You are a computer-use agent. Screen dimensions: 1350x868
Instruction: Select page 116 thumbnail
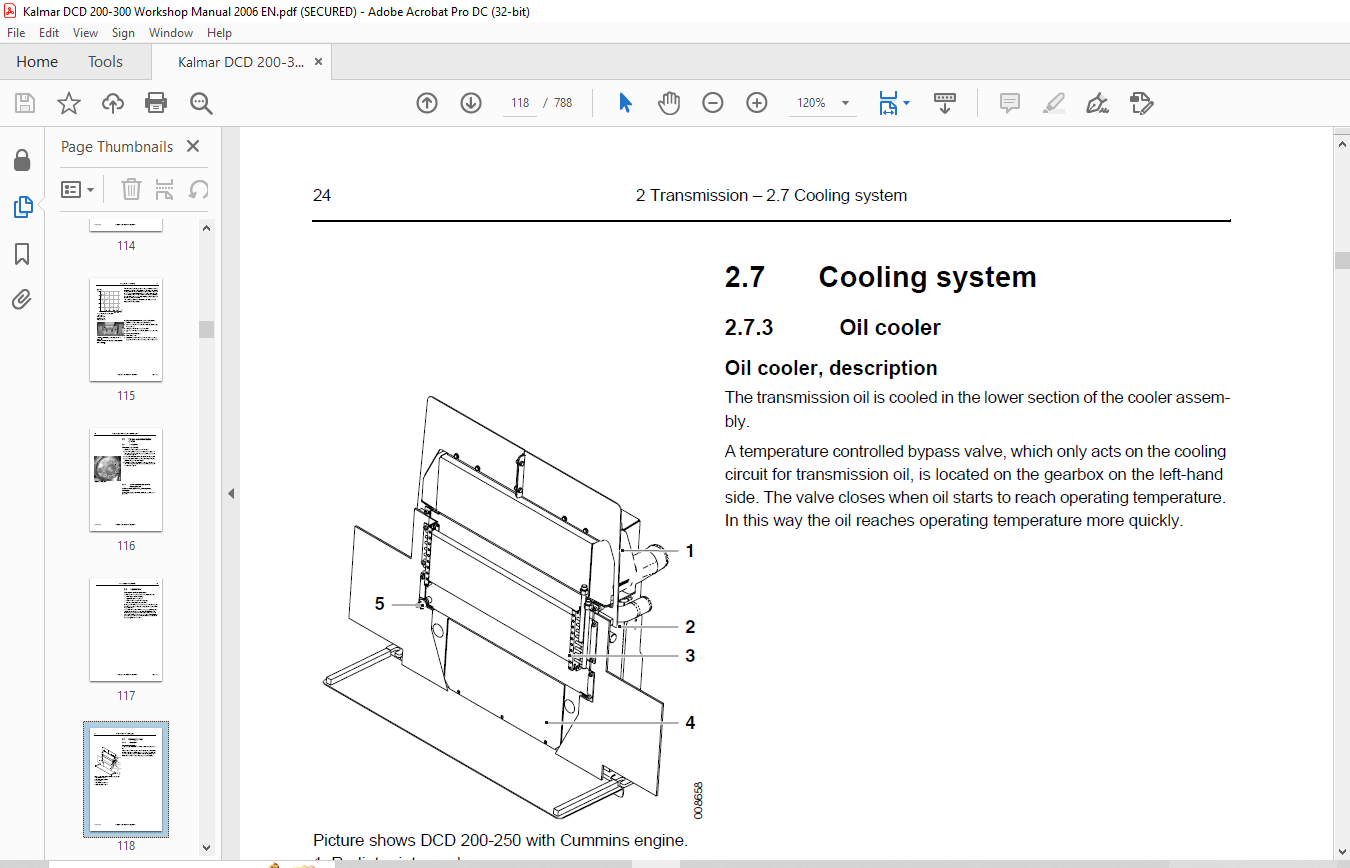click(126, 480)
